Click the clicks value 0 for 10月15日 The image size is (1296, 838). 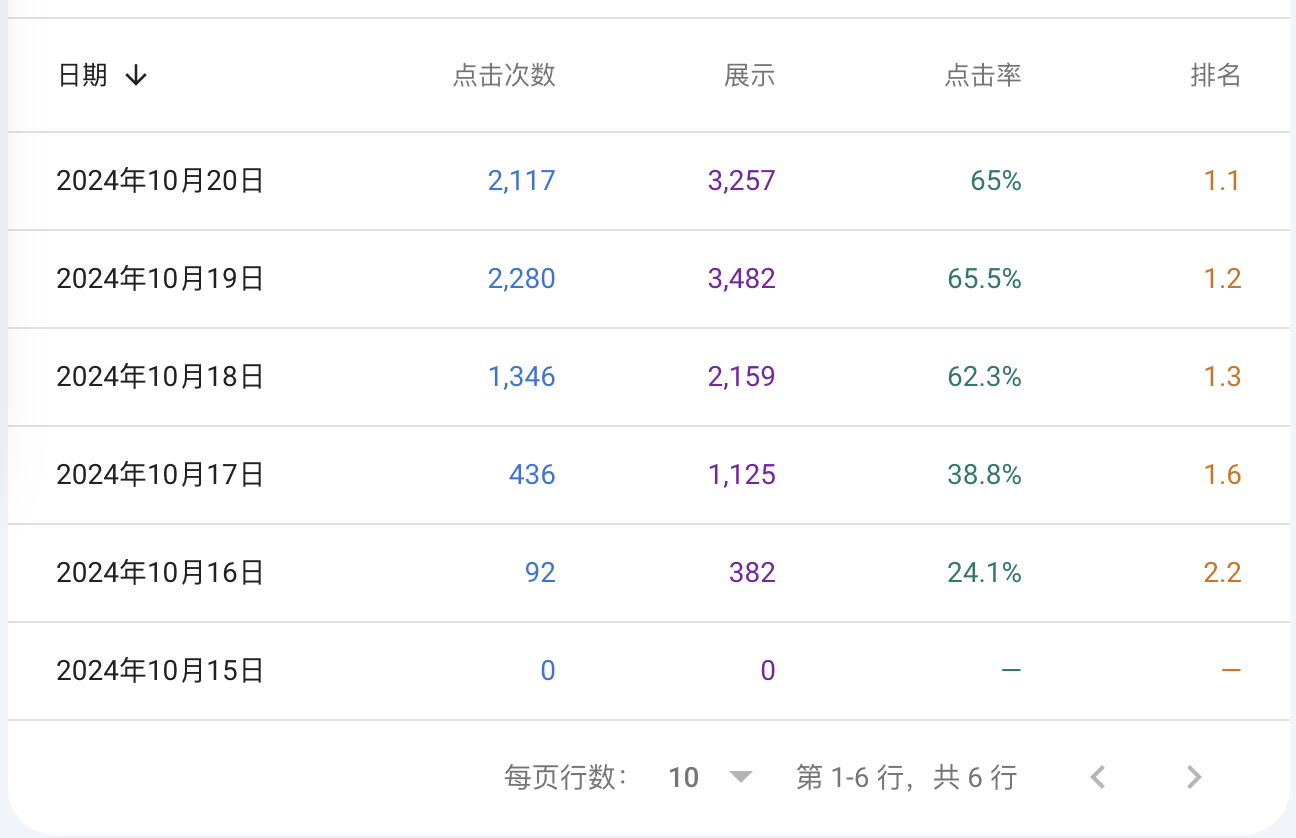tap(548, 671)
